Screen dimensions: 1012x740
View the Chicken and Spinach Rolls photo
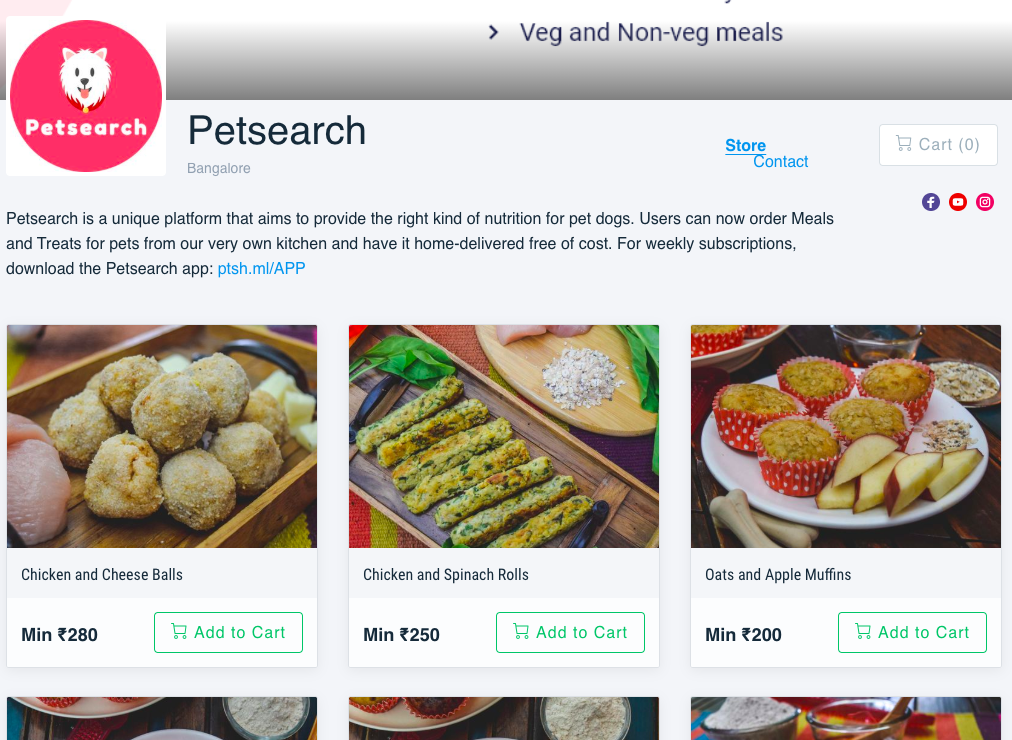[x=504, y=436]
